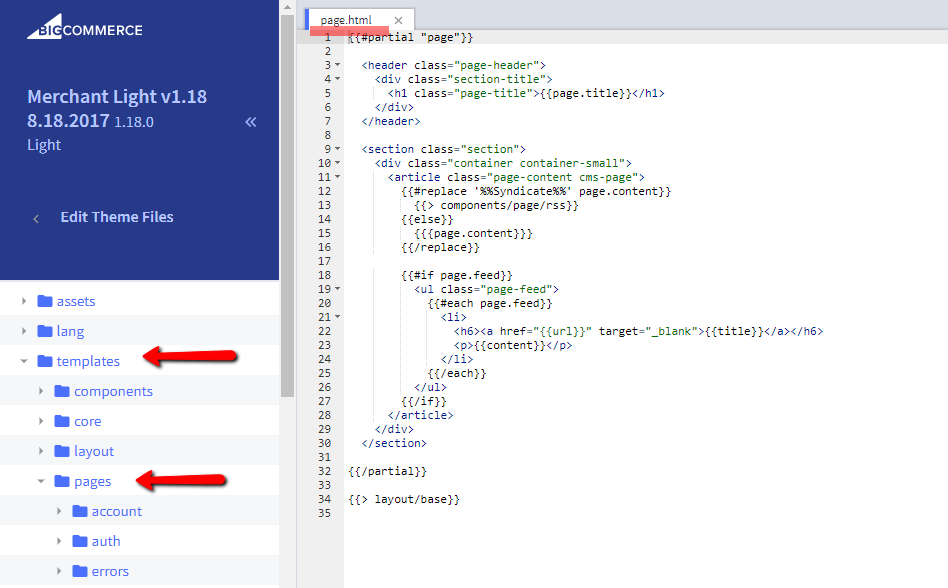Image resolution: width=948 pixels, height=588 pixels.
Task: Click the account tree label
Action: point(117,511)
